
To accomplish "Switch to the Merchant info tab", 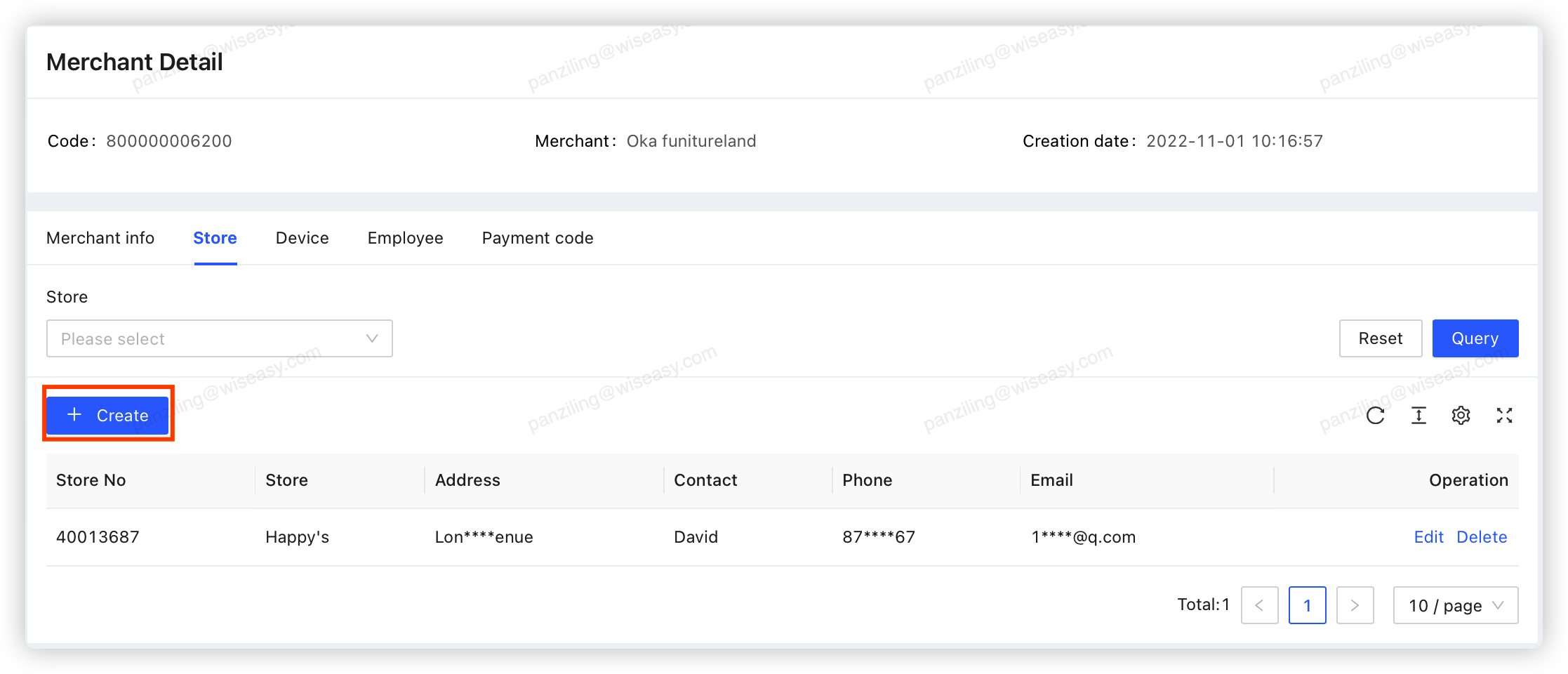I will [x=100, y=238].
